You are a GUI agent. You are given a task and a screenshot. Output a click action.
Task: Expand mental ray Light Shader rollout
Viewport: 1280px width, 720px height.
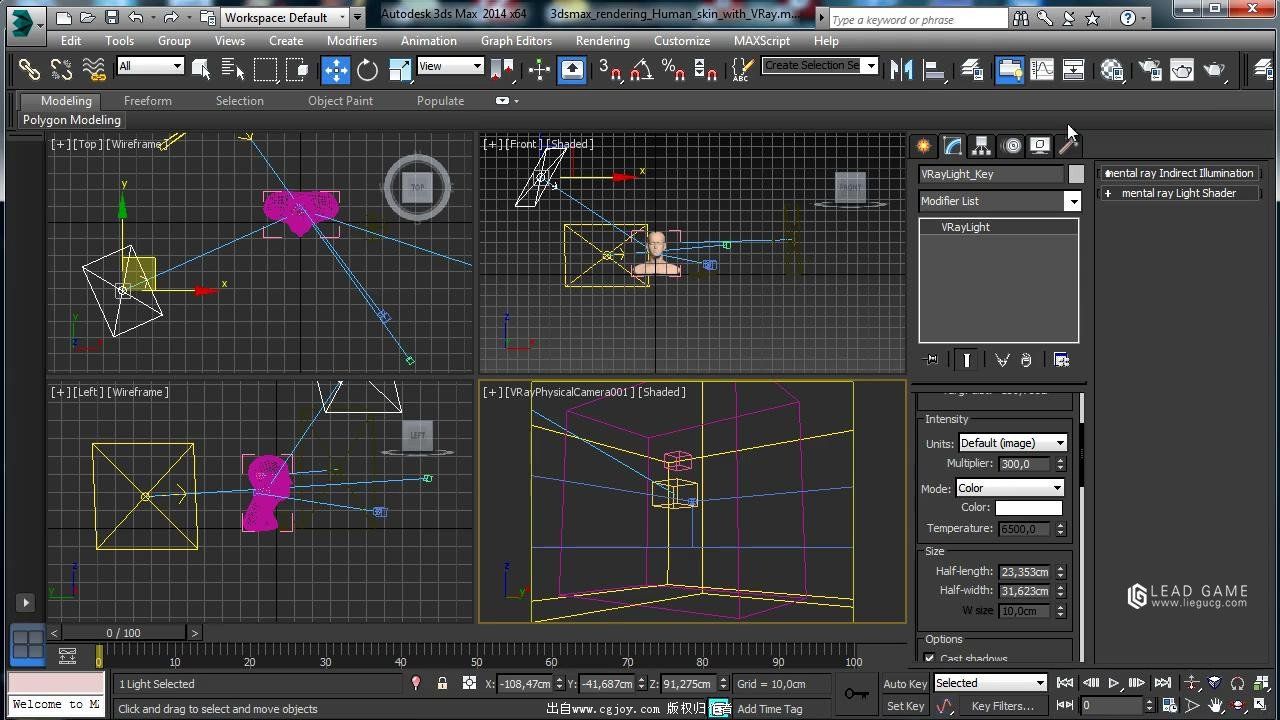[x=1178, y=193]
